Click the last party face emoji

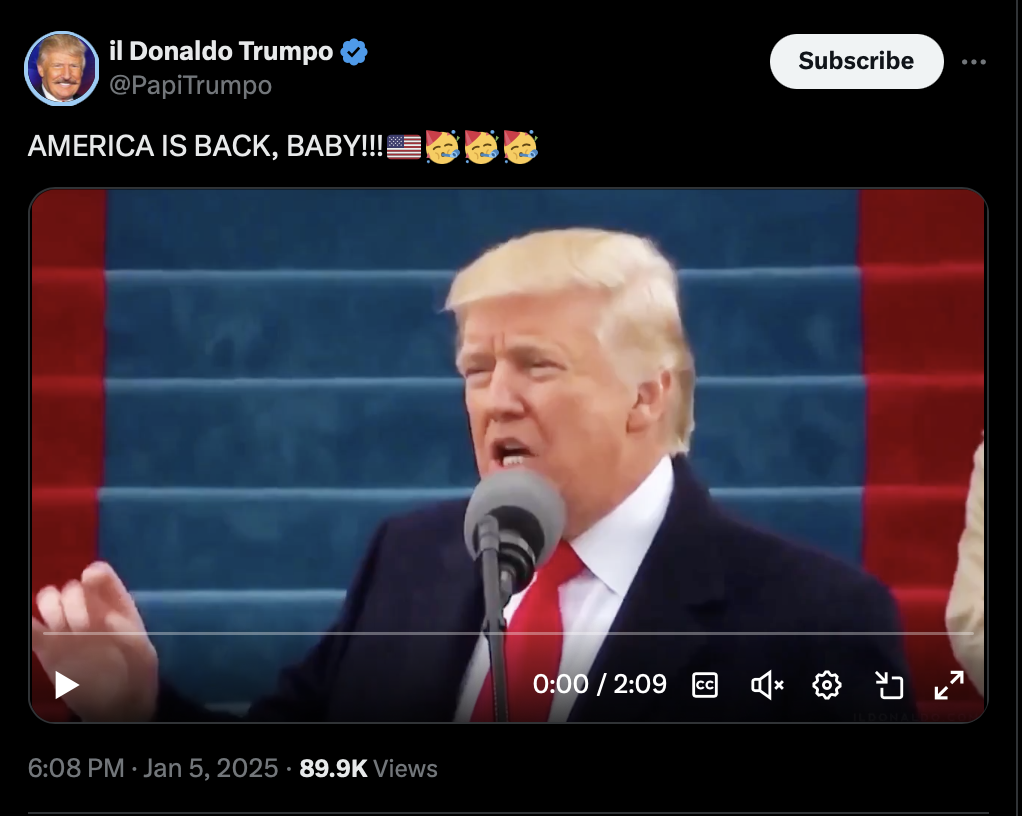520,146
